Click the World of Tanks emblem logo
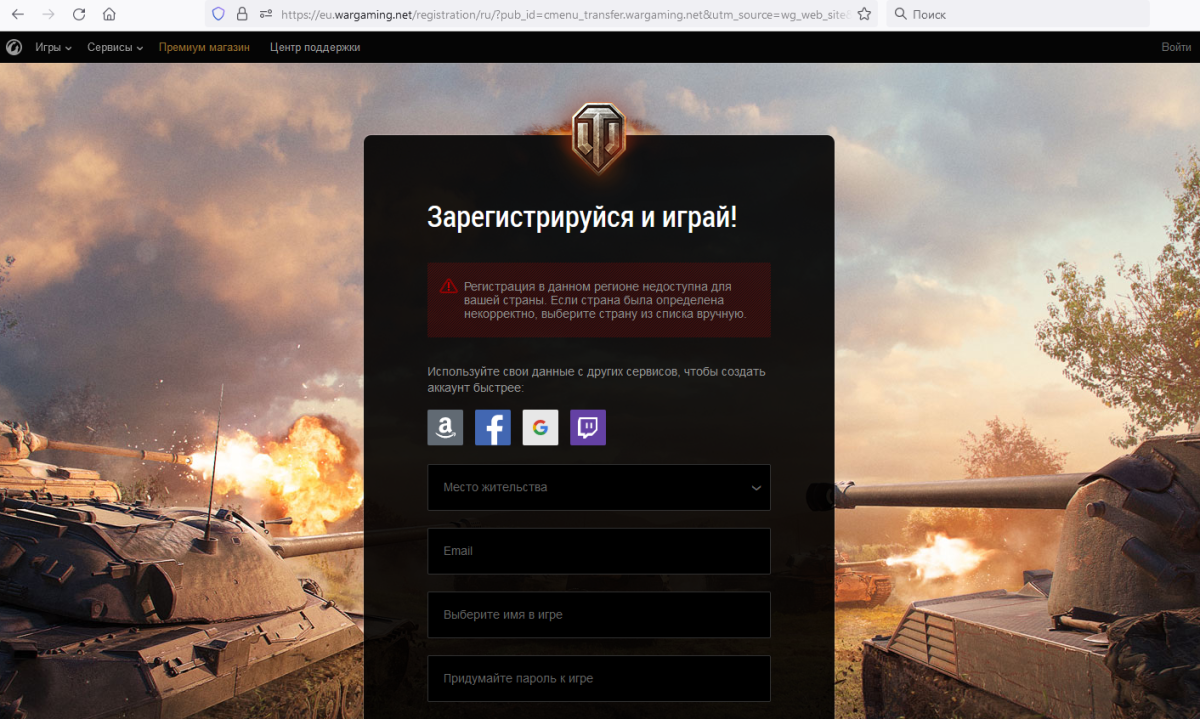 point(599,137)
